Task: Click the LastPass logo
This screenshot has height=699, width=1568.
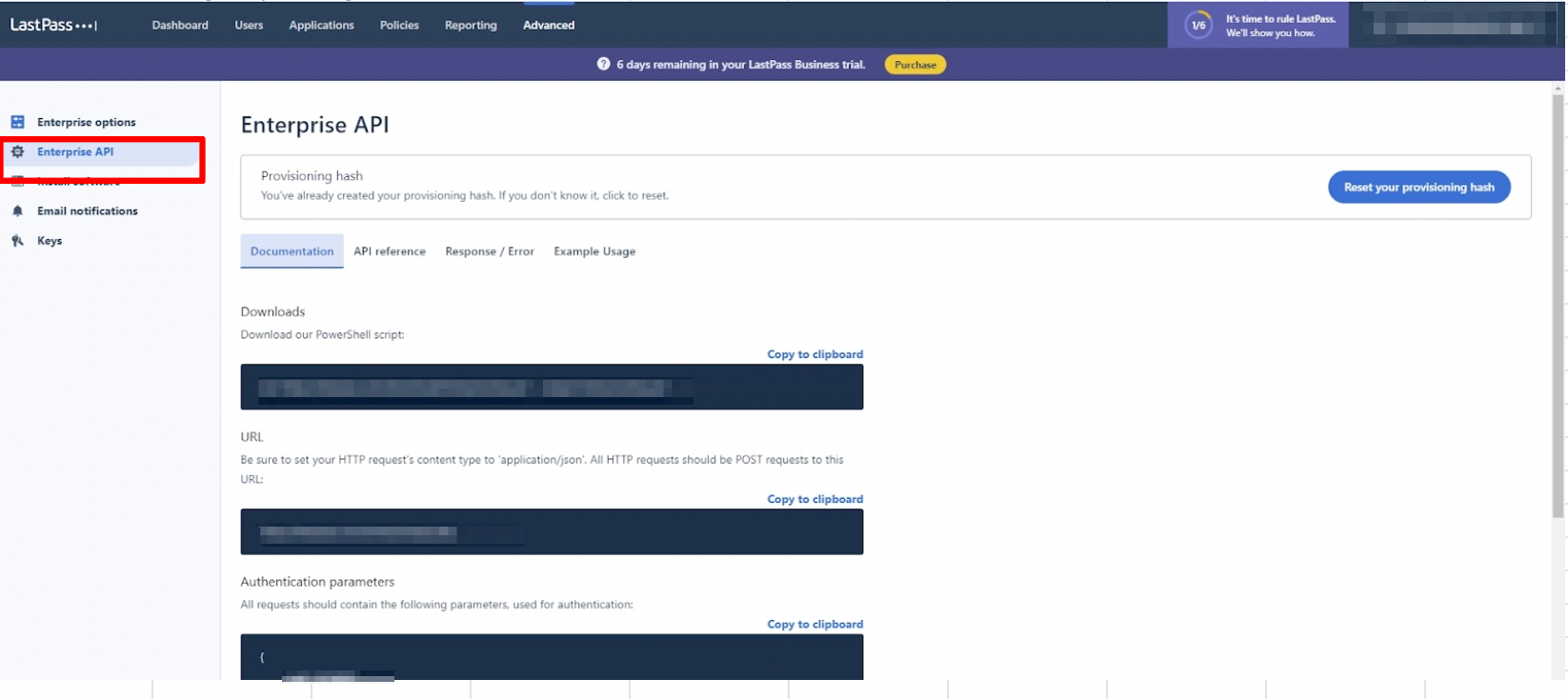Action: [x=53, y=25]
